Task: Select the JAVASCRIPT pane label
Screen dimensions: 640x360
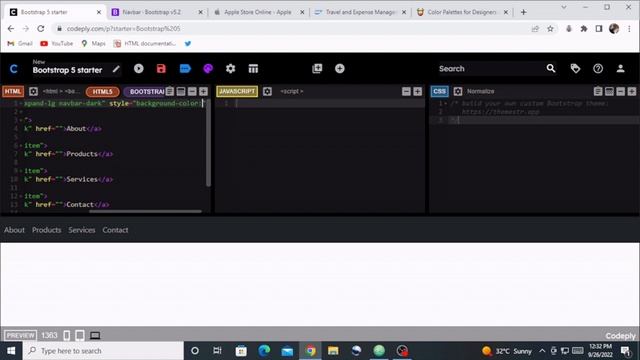Action: pos(237,91)
